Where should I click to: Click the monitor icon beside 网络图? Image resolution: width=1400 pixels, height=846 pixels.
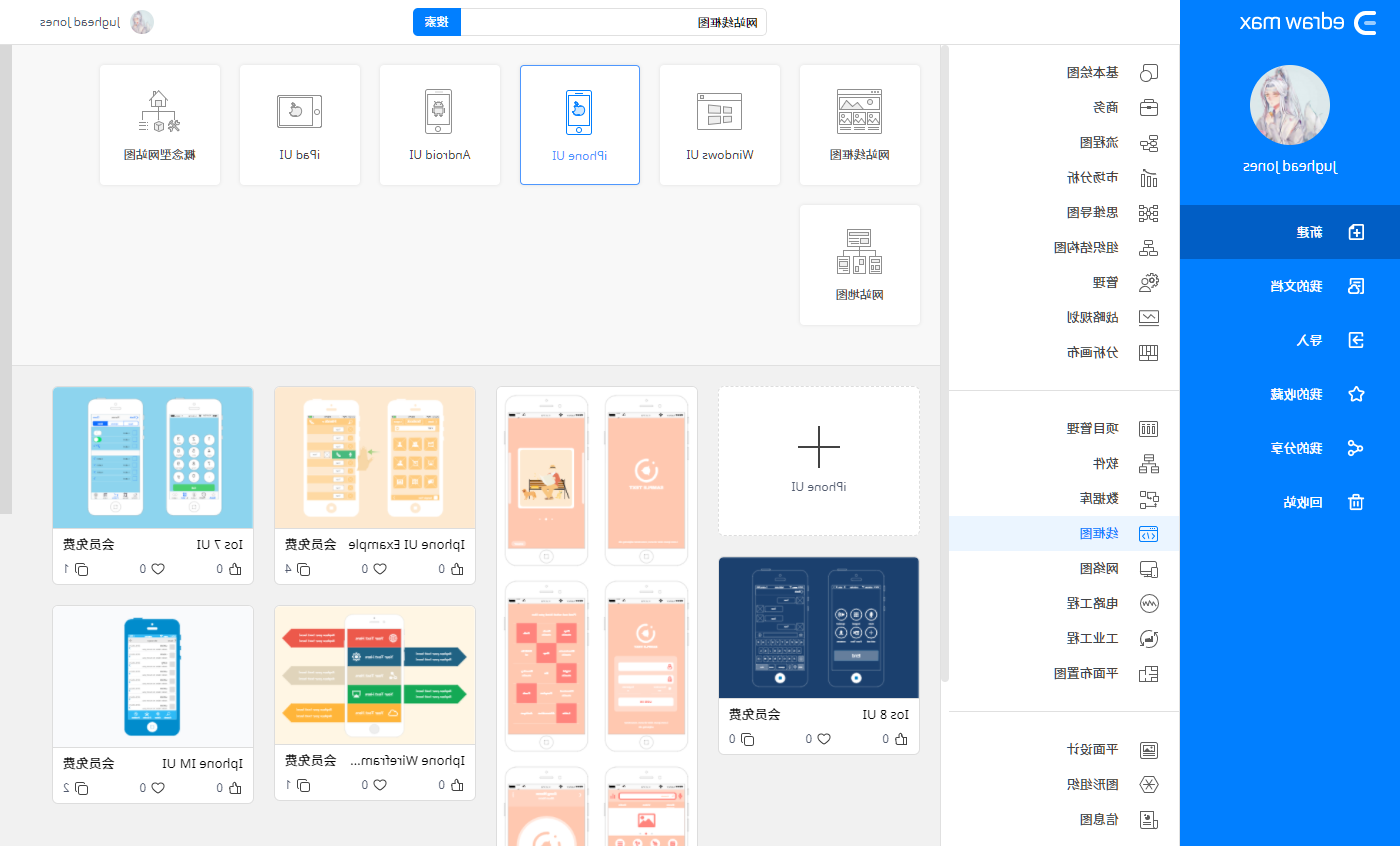[1149, 568]
